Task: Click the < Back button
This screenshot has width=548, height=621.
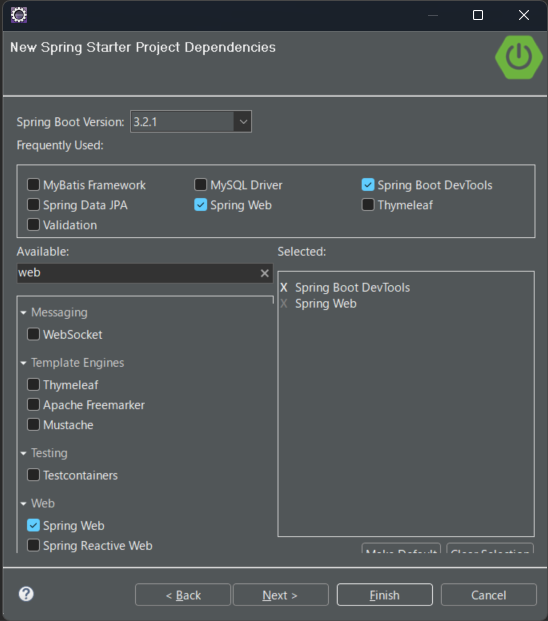Action: point(183,595)
